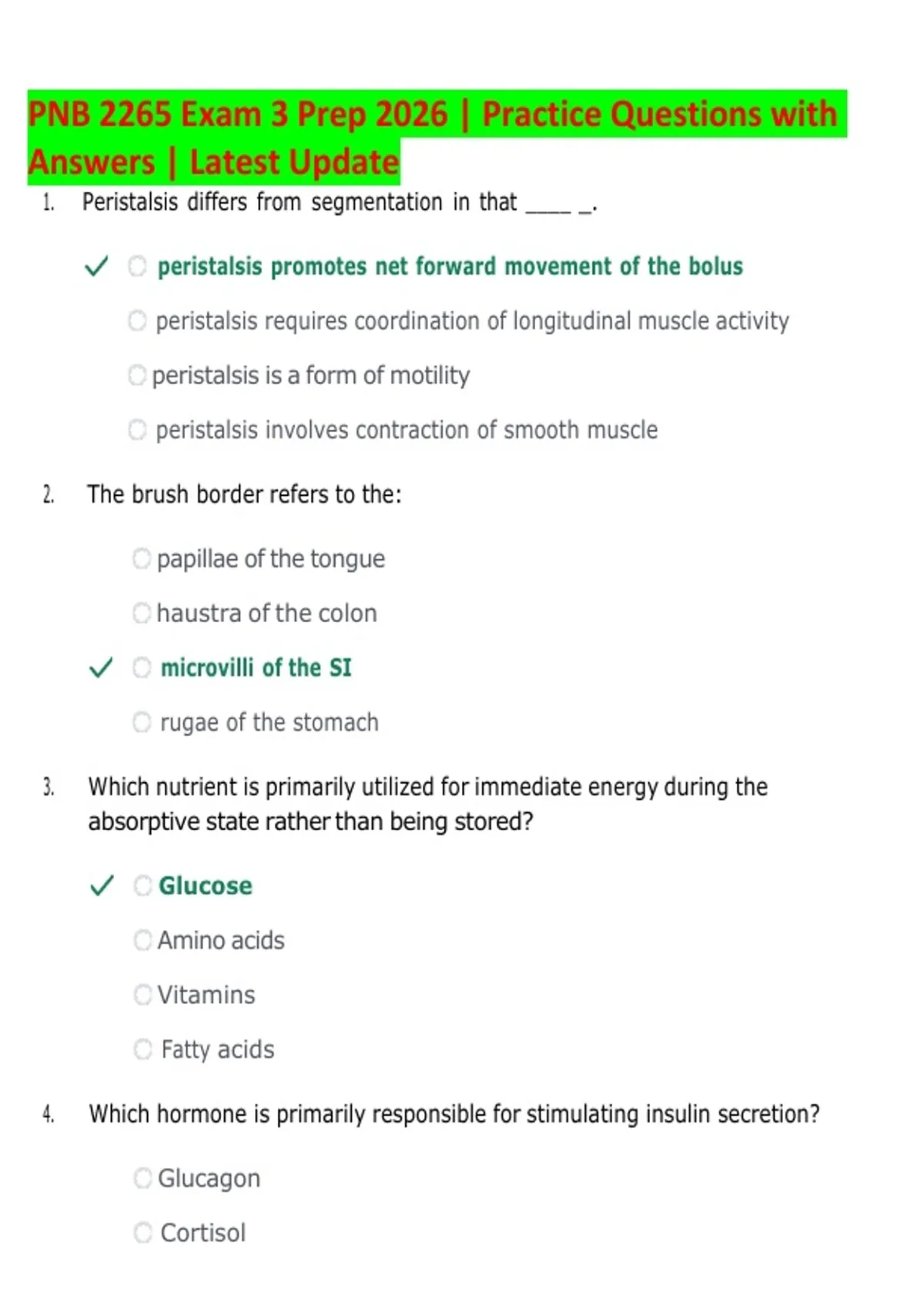Screen dimensions: 924x1309
Task: Select the Vitamins radio option
Action: tap(143, 995)
